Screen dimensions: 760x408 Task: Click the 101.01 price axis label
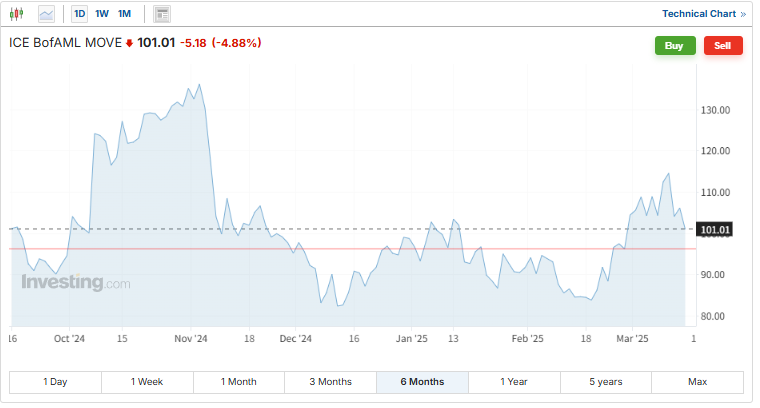pos(714,230)
